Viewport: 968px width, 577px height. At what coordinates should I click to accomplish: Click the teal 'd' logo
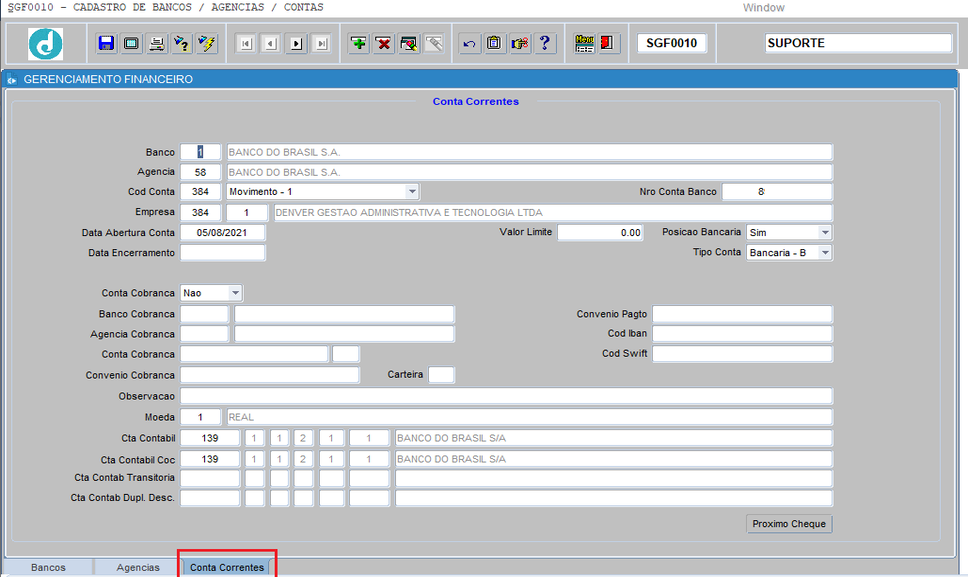pos(46,44)
